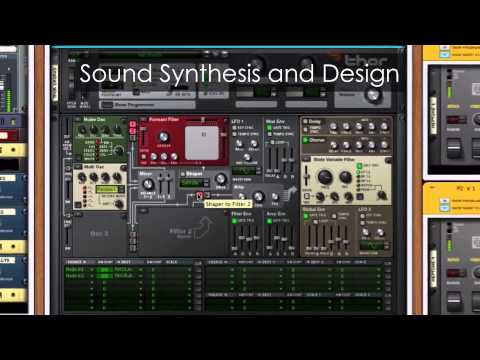Click the LFO 1 Rate knob
480x360 pixels.
[239, 143]
